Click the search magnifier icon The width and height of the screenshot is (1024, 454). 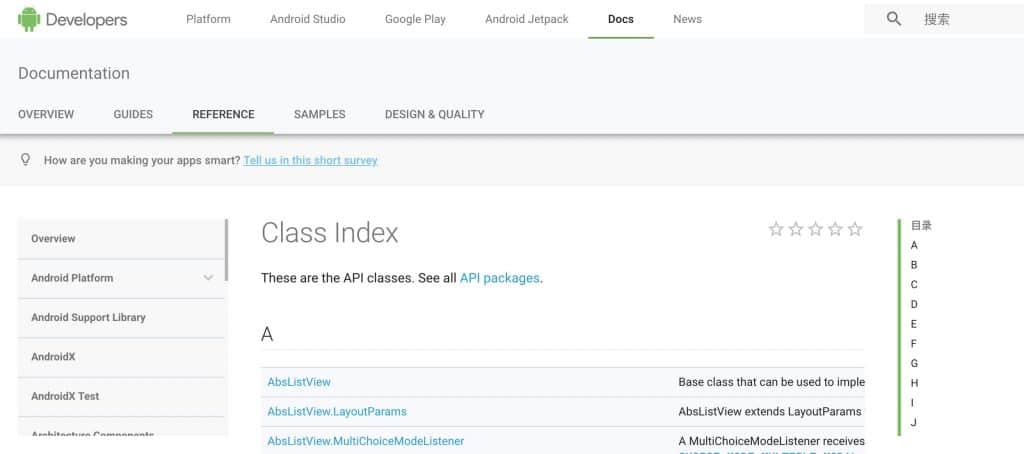click(894, 19)
